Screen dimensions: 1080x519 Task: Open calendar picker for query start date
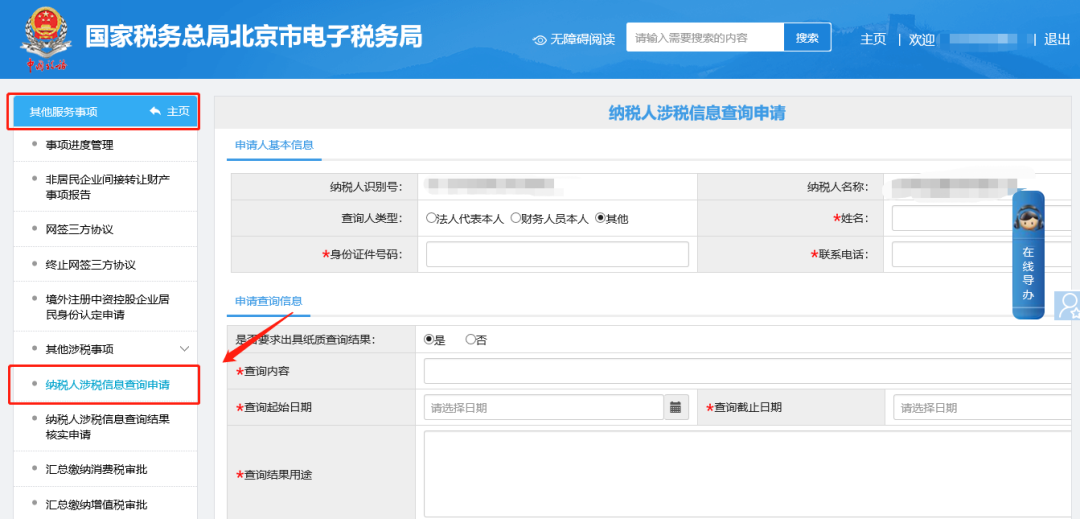coord(676,407)
